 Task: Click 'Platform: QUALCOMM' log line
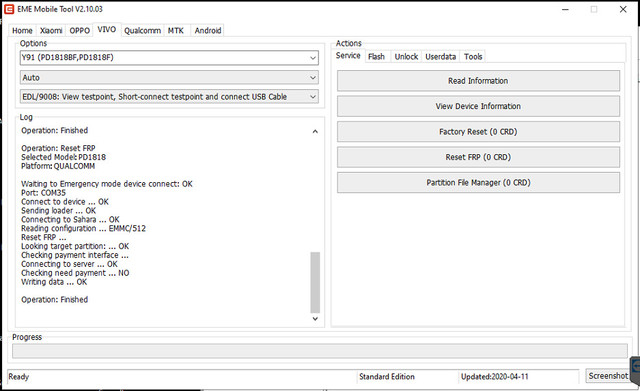click(x=58, y=166)
